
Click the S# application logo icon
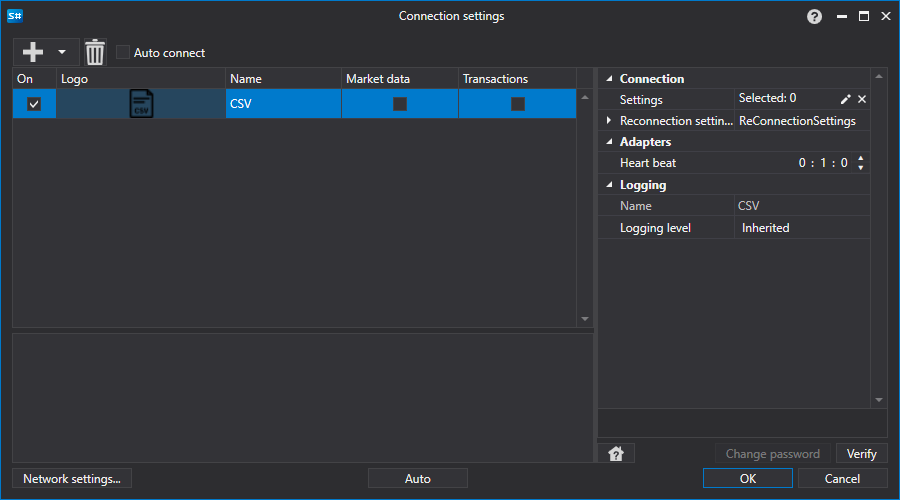point(15,16)
